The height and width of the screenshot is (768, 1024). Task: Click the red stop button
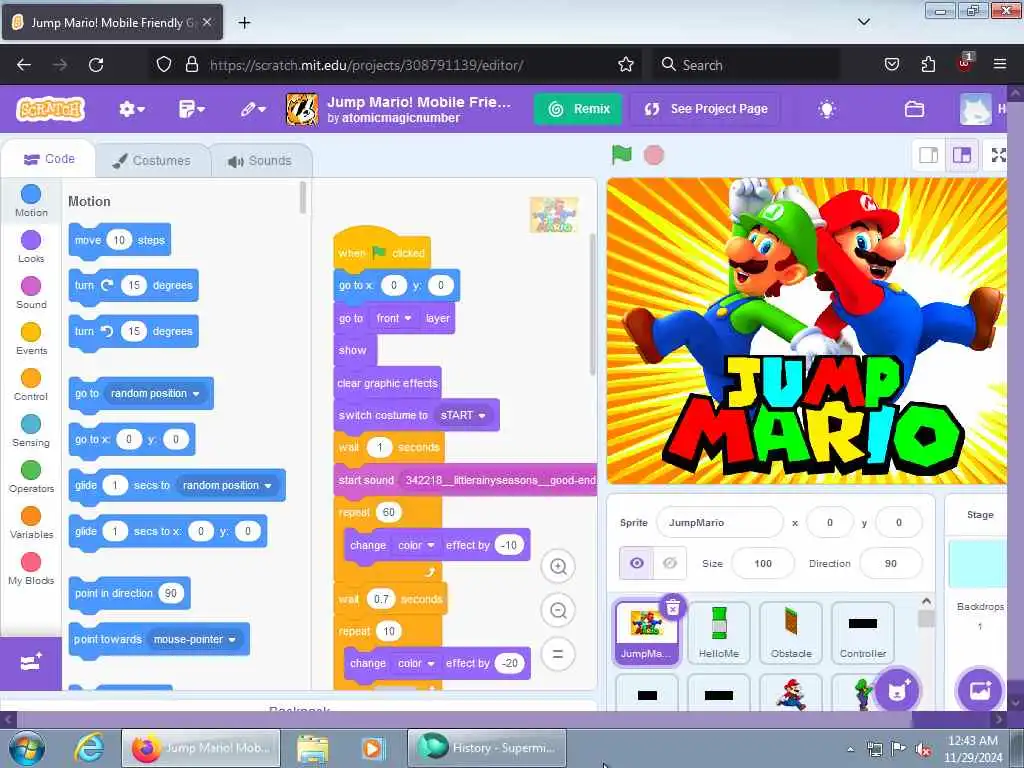654,155
